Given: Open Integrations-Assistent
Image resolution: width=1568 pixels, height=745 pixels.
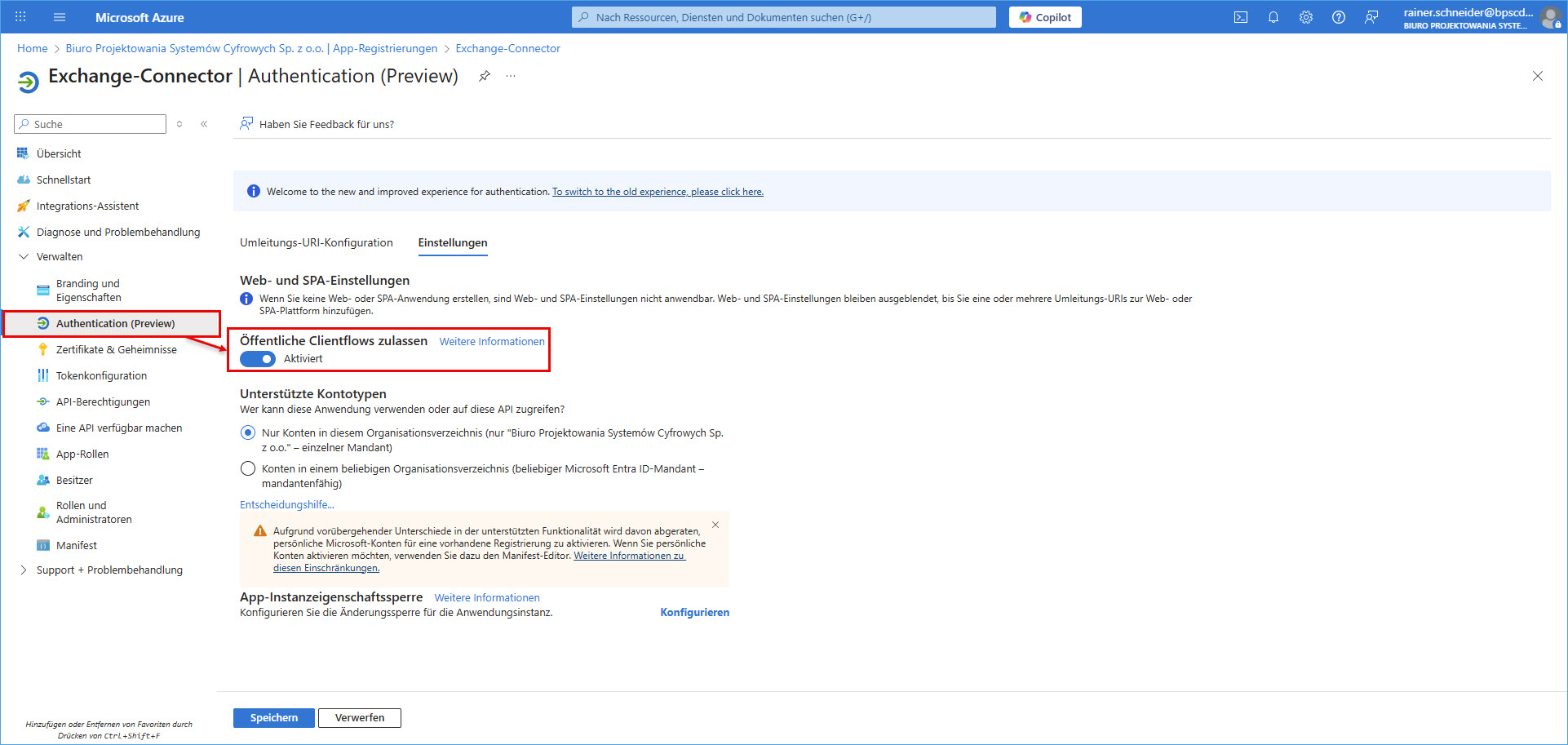Looking at the screenshot, I should tap(87, 206).
